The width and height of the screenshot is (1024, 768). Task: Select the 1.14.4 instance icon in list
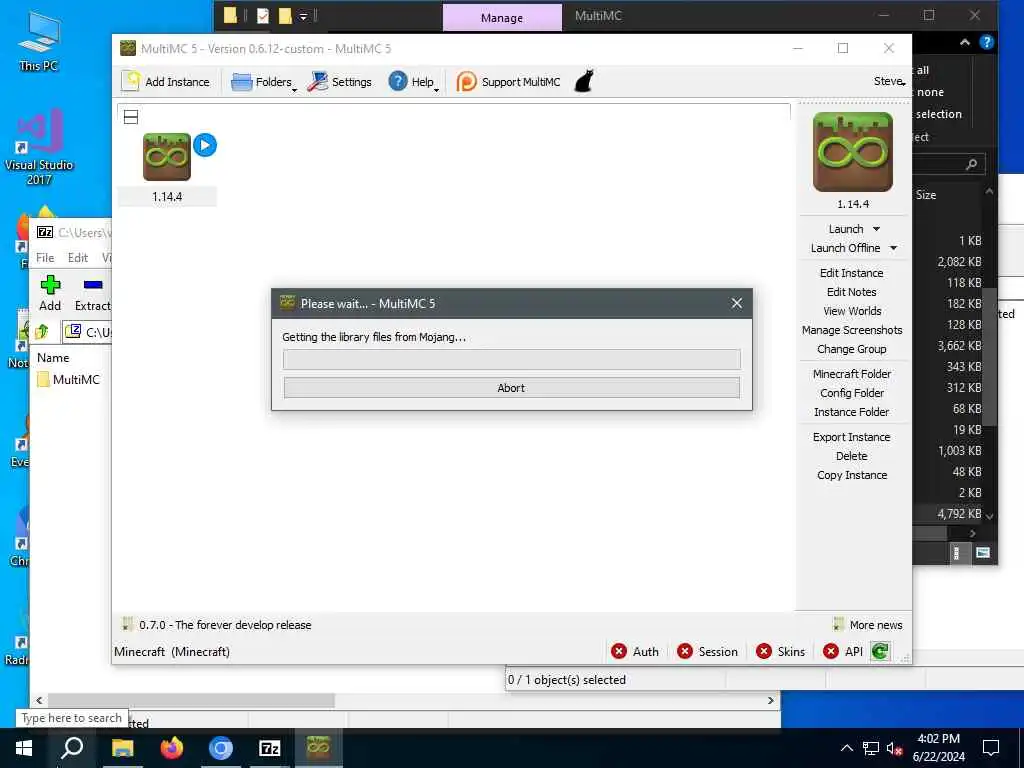pos(167,157)
